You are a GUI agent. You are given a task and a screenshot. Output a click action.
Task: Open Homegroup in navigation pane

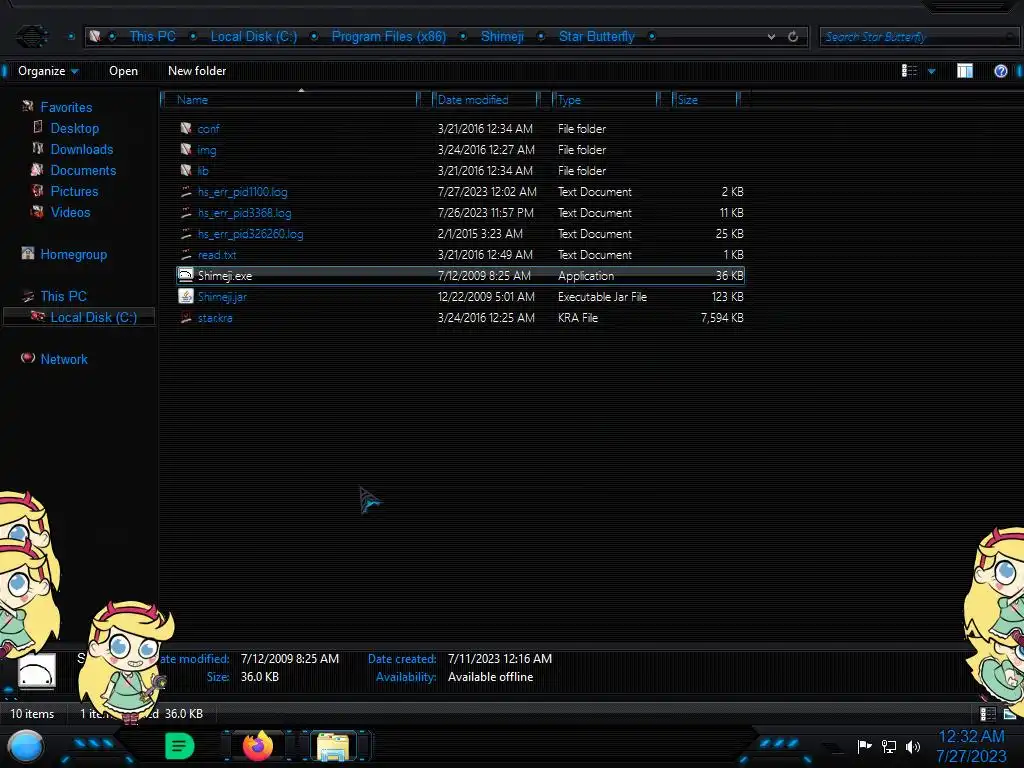[x=73, y=255]
